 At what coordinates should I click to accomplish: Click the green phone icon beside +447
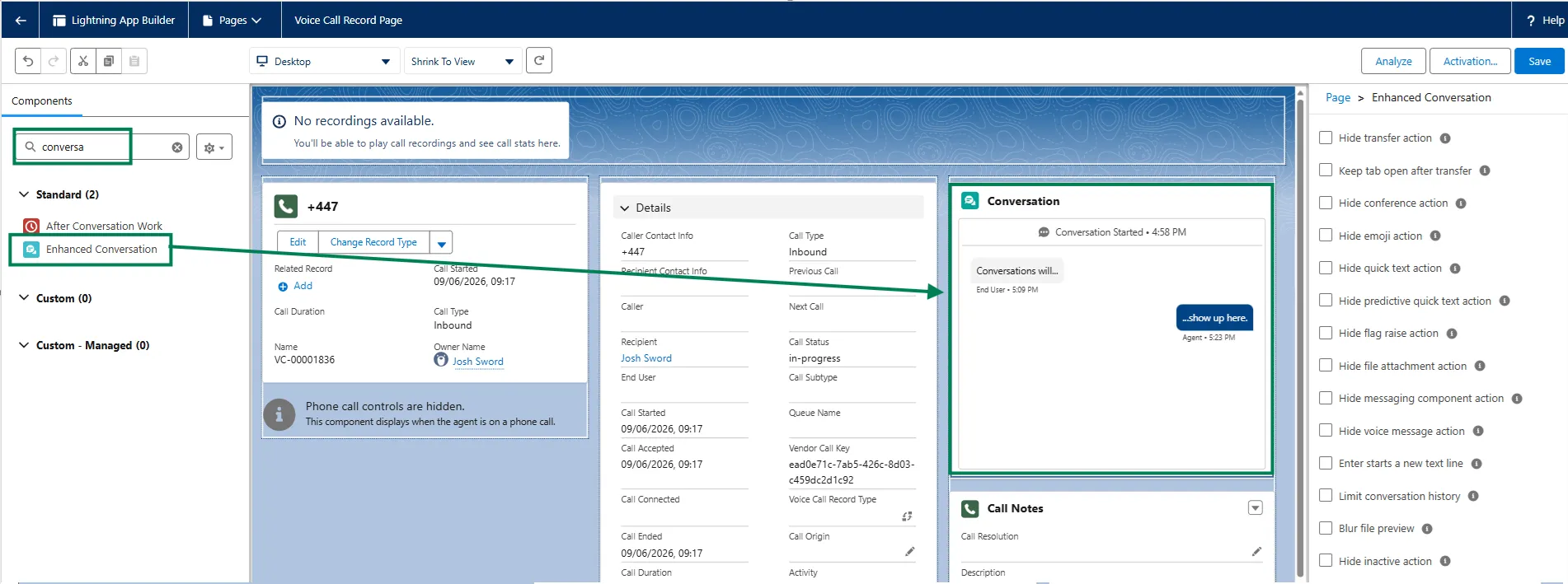tap(286, 206)
